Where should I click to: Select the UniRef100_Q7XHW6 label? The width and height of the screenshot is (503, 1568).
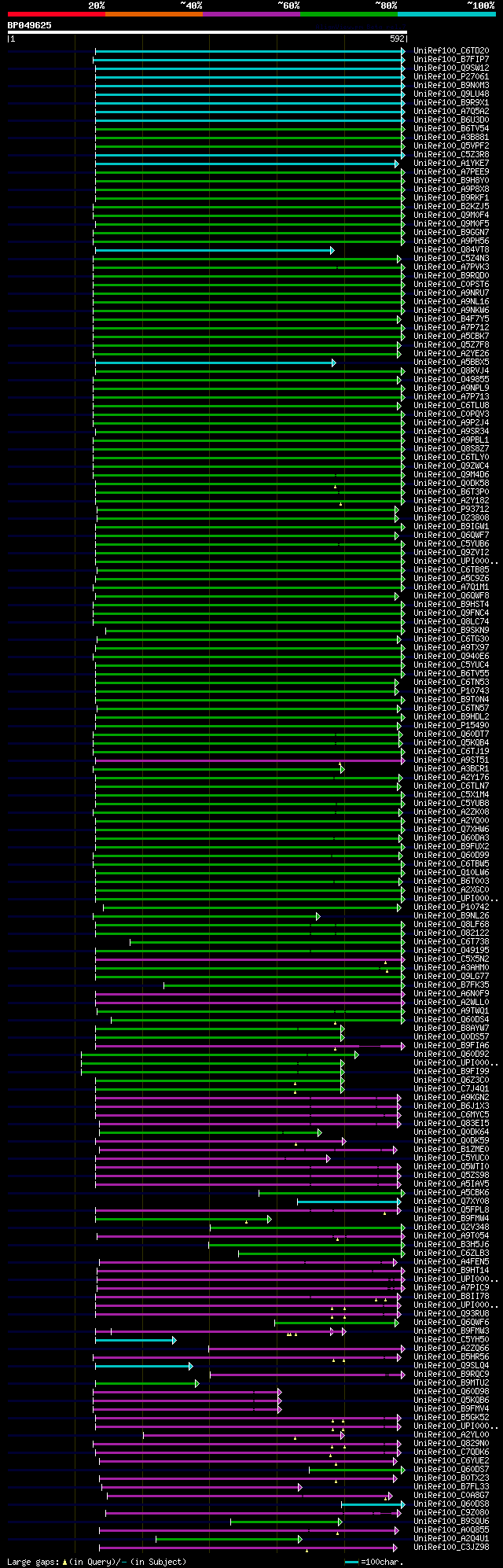(x=451, y=830)
